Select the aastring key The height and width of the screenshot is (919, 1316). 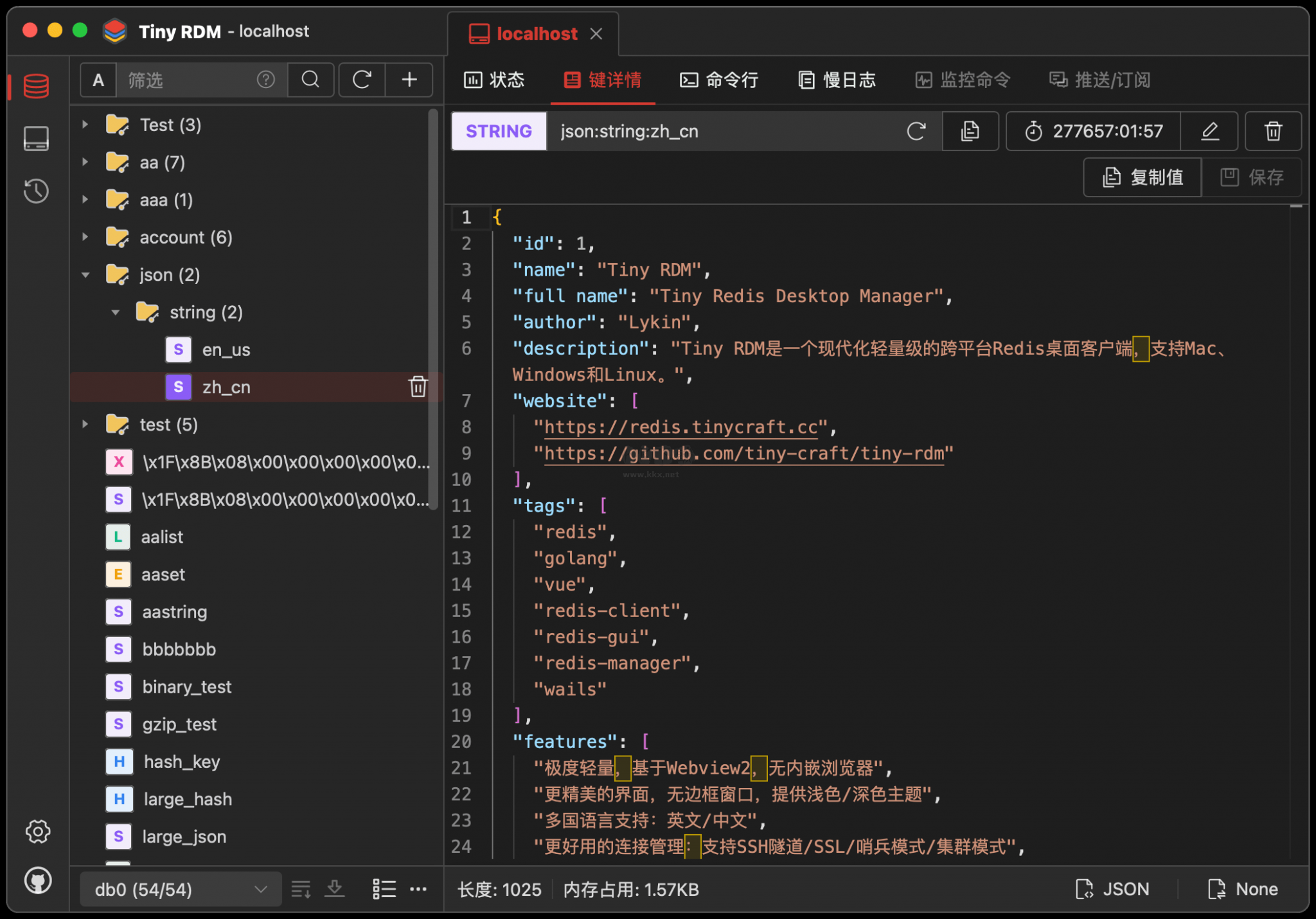[x=175, y=612]
